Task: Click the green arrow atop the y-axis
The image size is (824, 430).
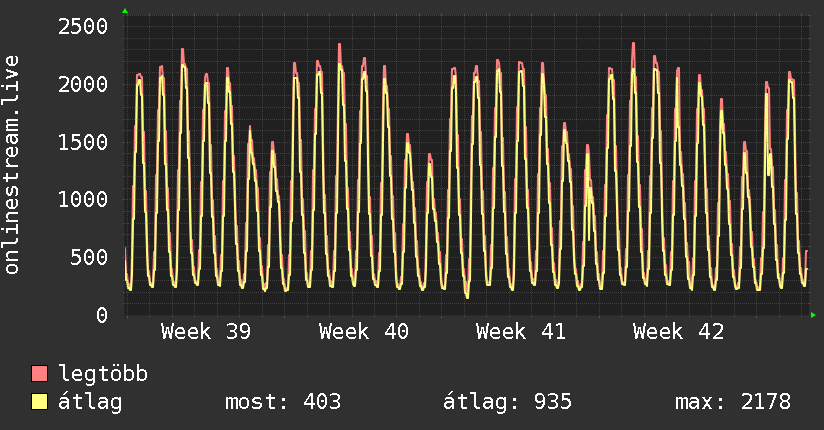Action: point(125,11)
